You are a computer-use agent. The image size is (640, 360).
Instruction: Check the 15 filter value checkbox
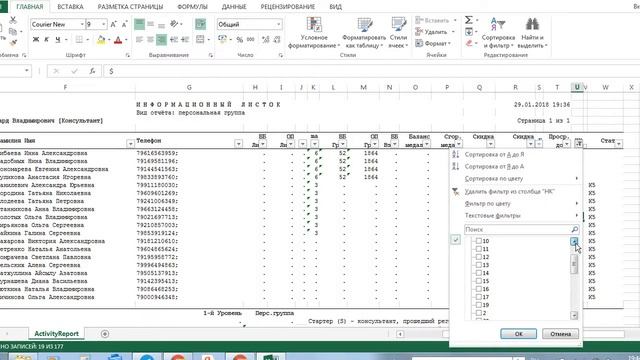[x=479, y=281]
